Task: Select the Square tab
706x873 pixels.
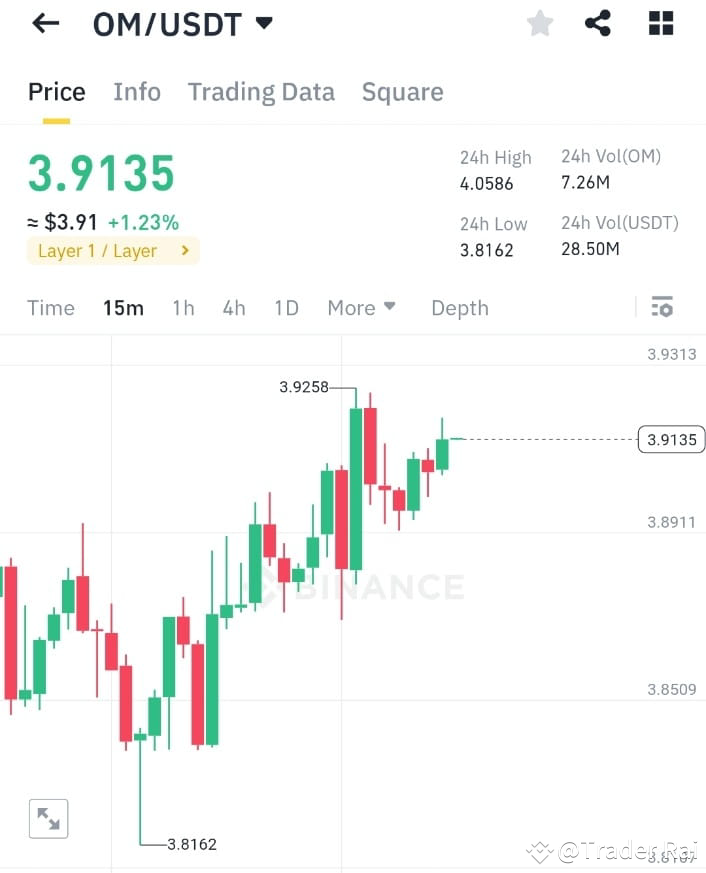Action: [402, 92]
